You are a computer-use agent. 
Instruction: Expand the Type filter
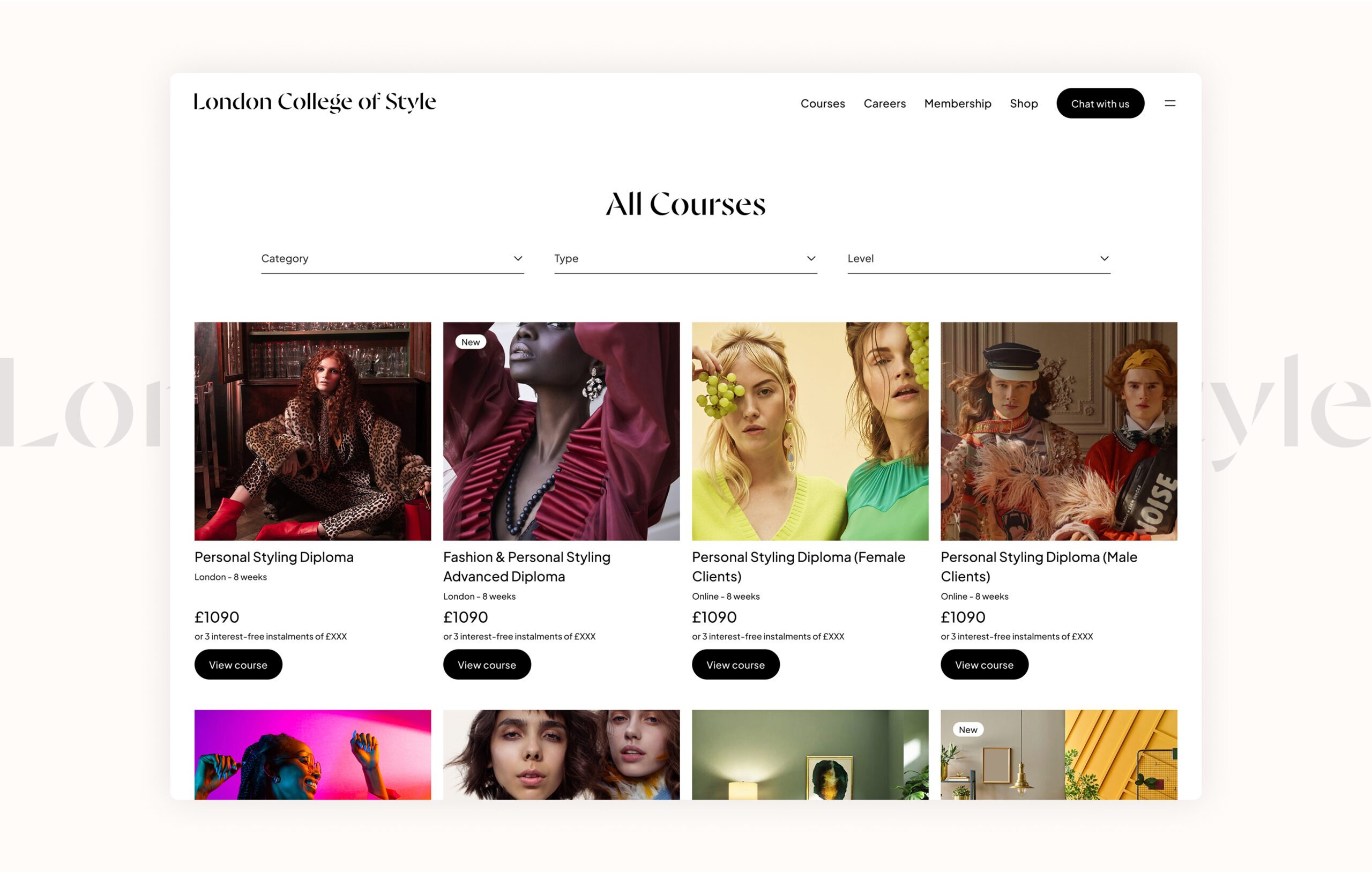click(685, 259)
